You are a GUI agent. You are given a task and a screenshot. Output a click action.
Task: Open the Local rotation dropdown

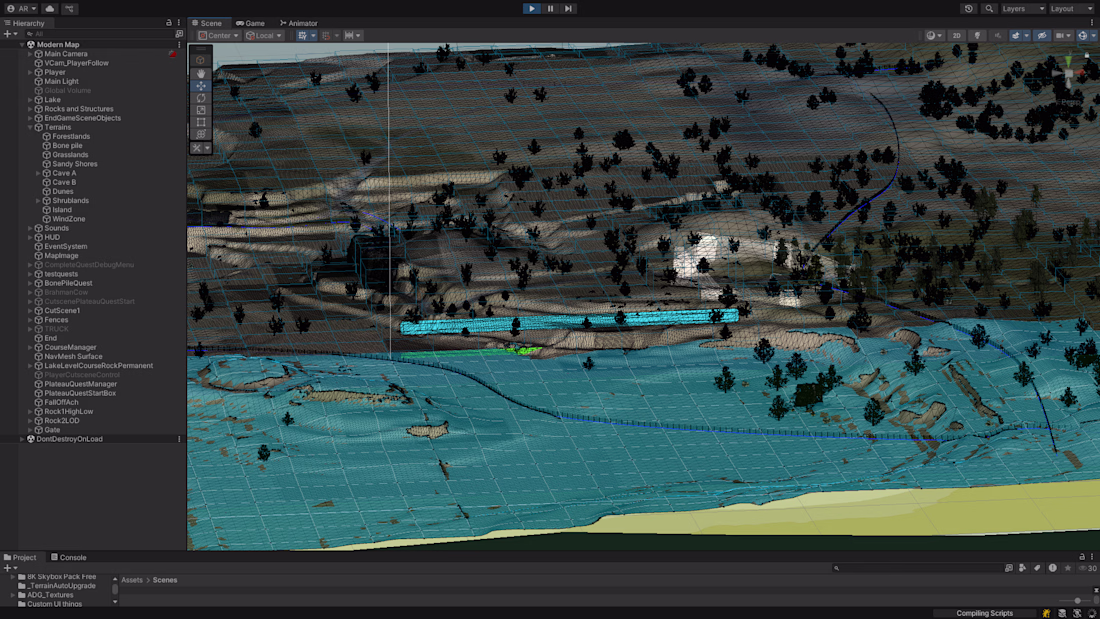pyautogui.click(x=264, y=35)
